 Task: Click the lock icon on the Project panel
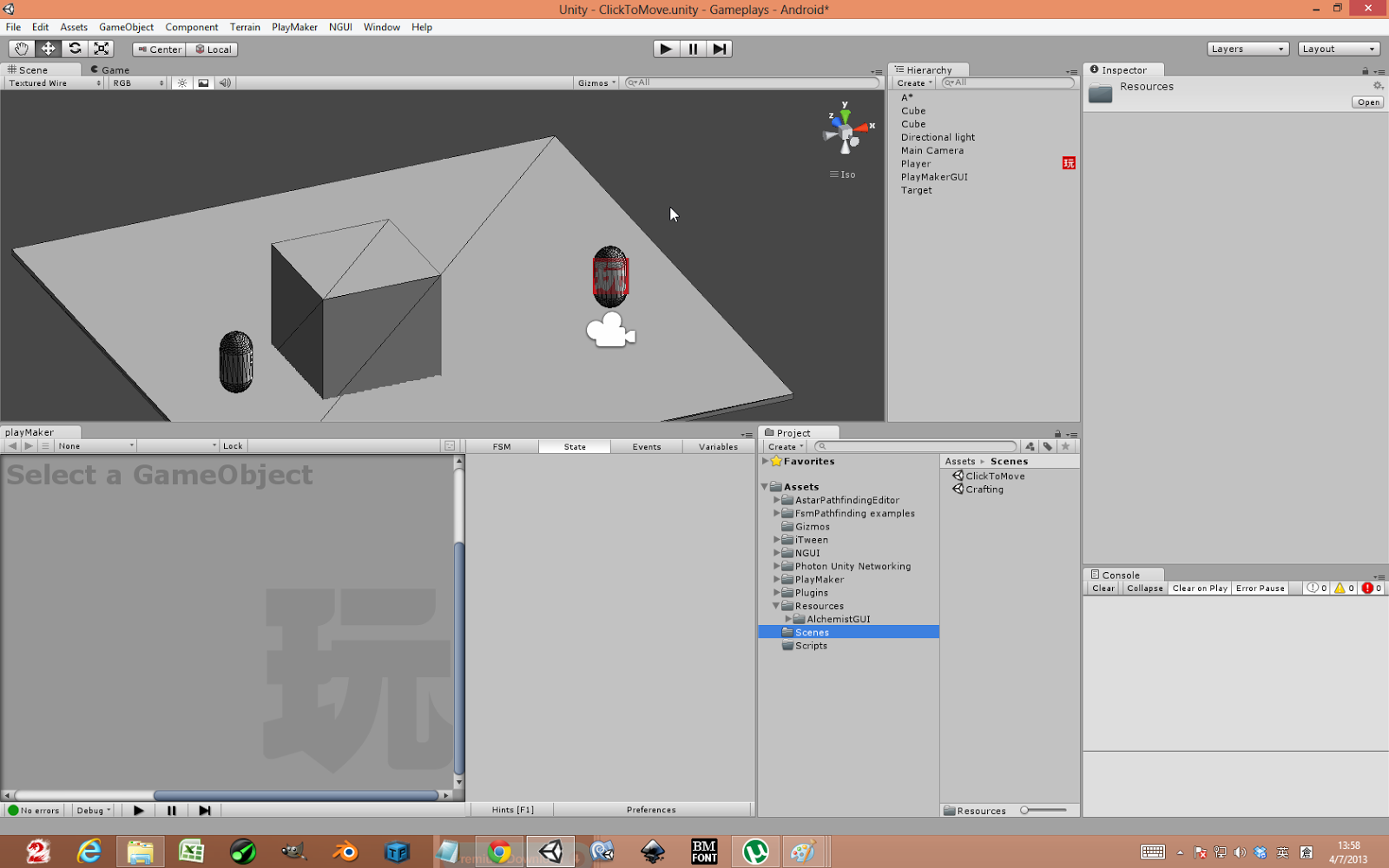(x=1057, y=432)
